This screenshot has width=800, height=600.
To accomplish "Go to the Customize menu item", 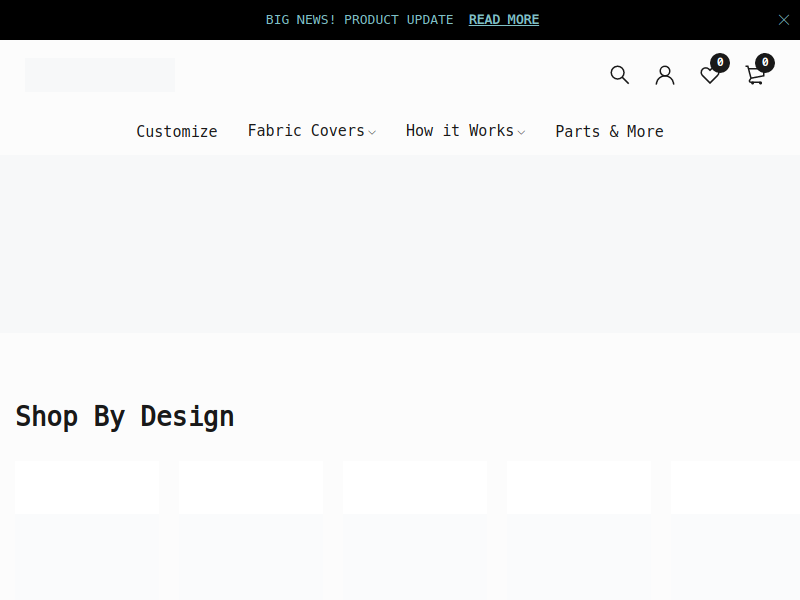I will [x=177, y=131].
